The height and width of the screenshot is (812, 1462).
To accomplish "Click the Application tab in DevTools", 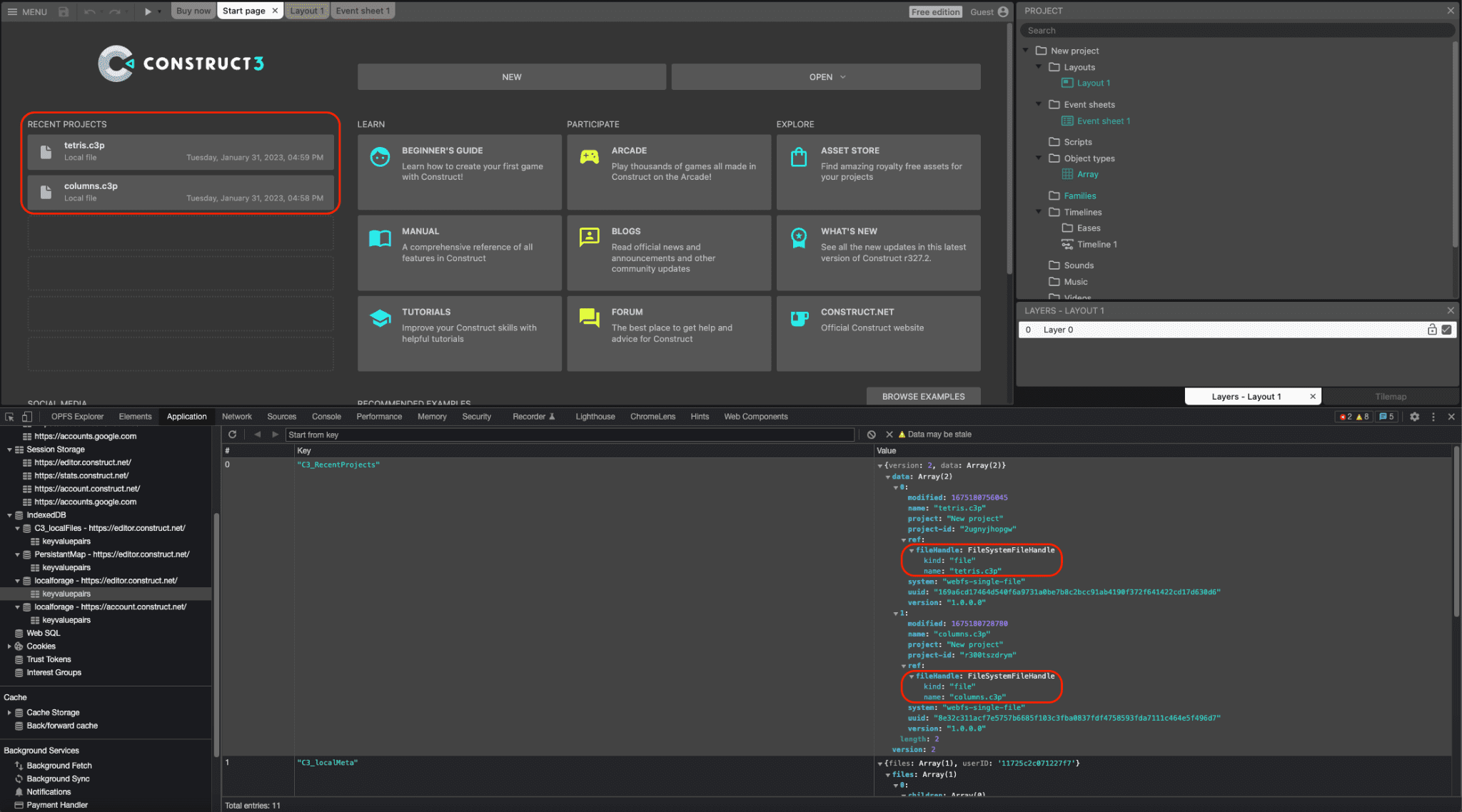I will 186,416.
